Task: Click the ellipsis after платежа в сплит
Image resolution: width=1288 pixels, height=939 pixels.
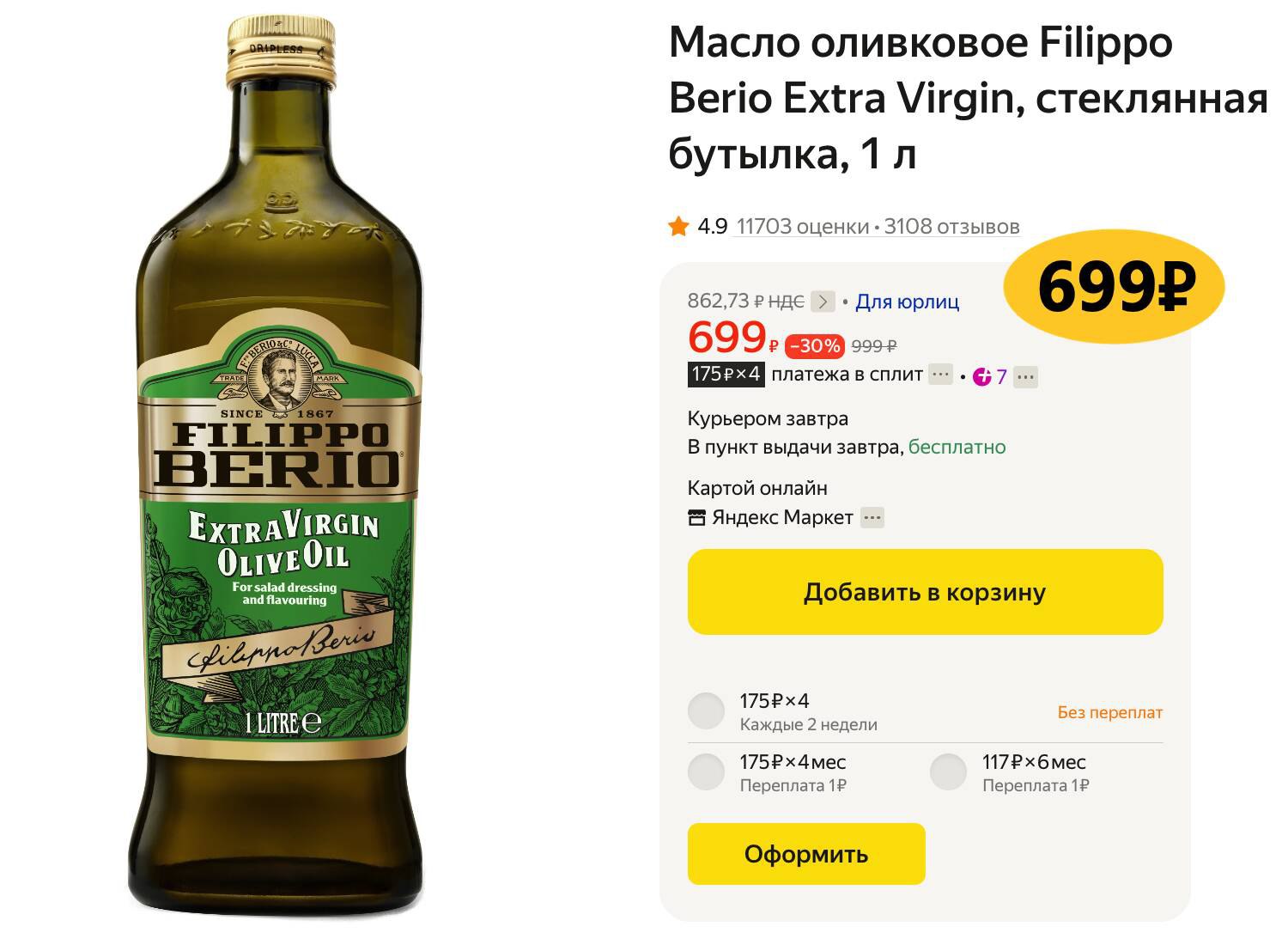Action: pos(938,375)
